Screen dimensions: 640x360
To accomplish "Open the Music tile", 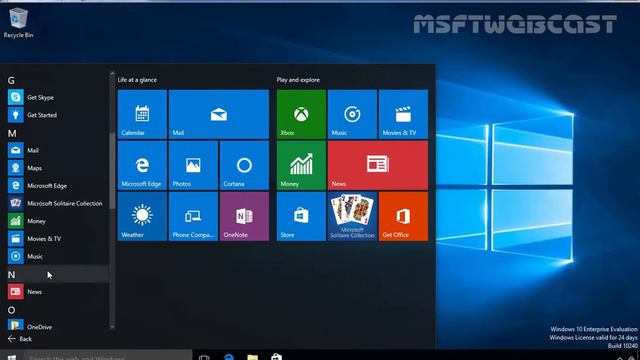I will tap(352, 114).
